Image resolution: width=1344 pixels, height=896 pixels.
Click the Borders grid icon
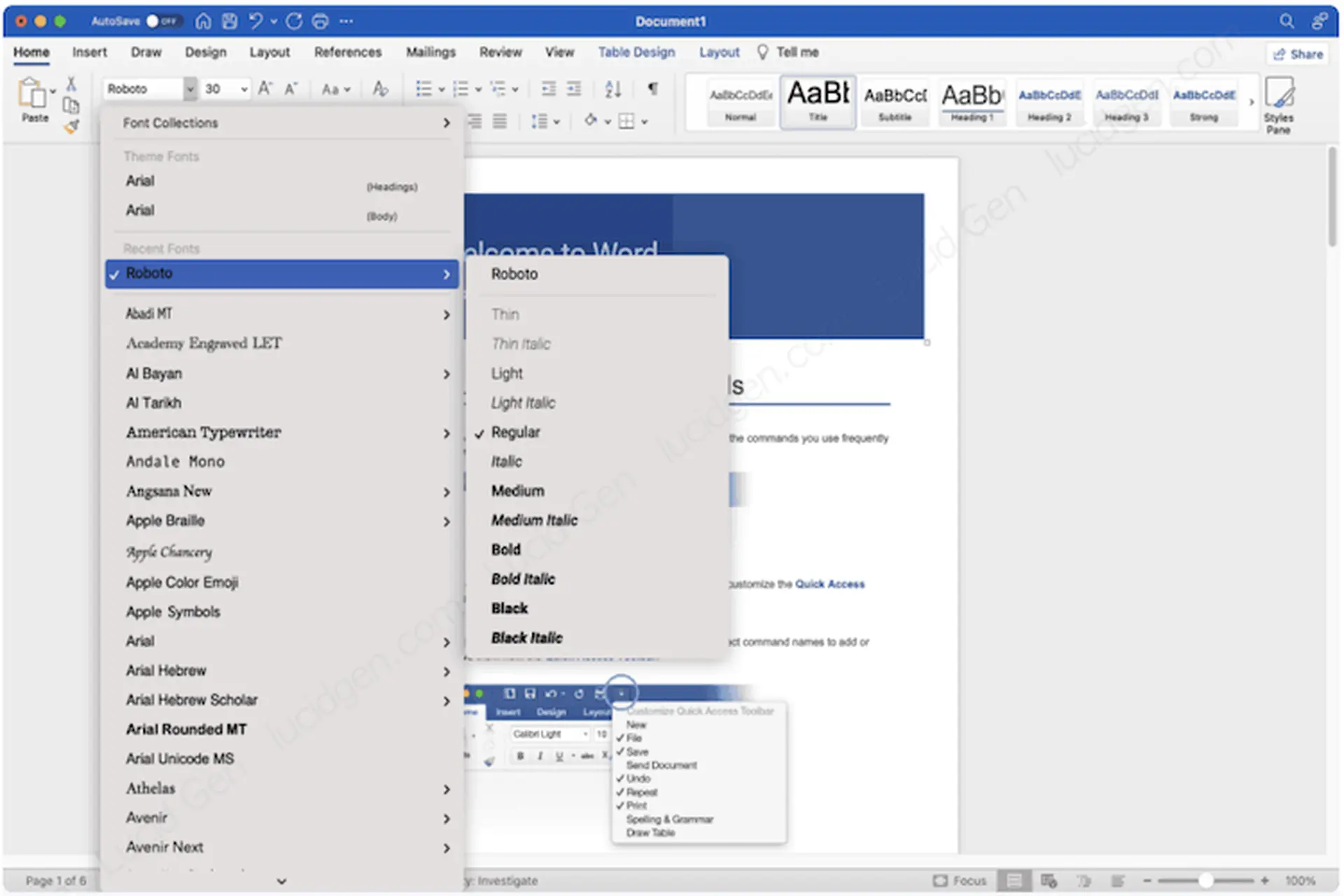pyautogui.click(x=626, y=121)
